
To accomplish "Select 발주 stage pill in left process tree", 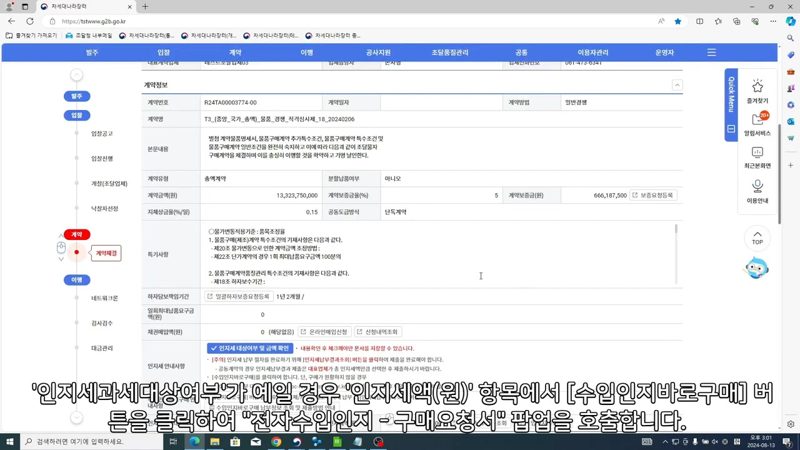I will 77,96.
